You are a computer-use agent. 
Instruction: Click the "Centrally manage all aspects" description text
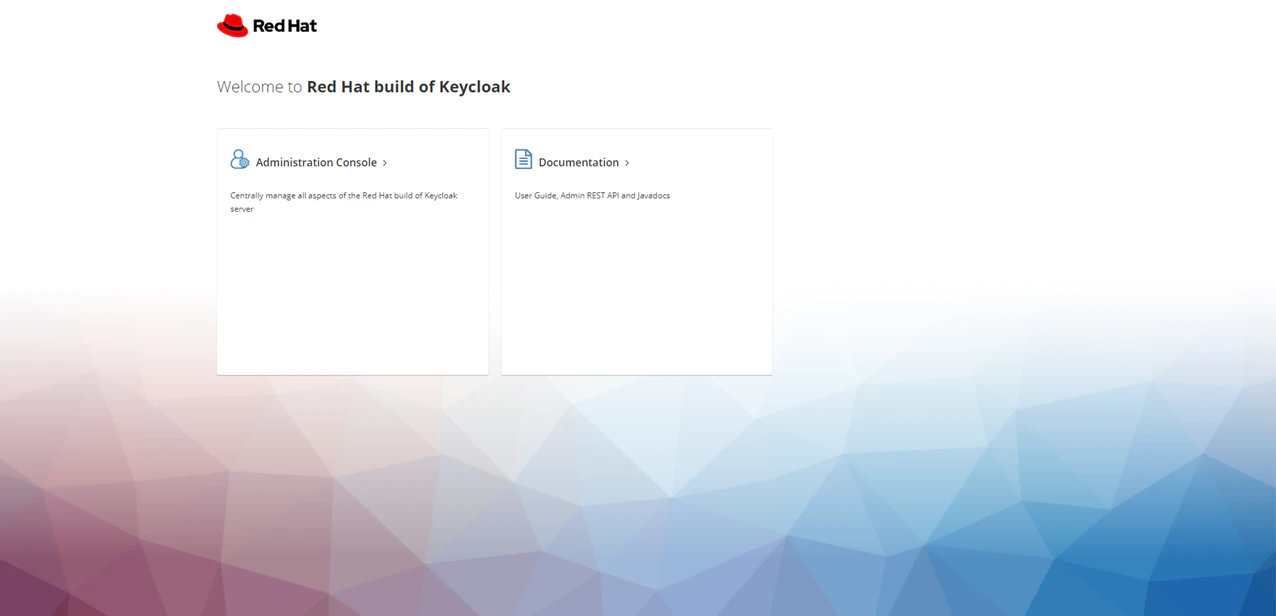[344, 202]
